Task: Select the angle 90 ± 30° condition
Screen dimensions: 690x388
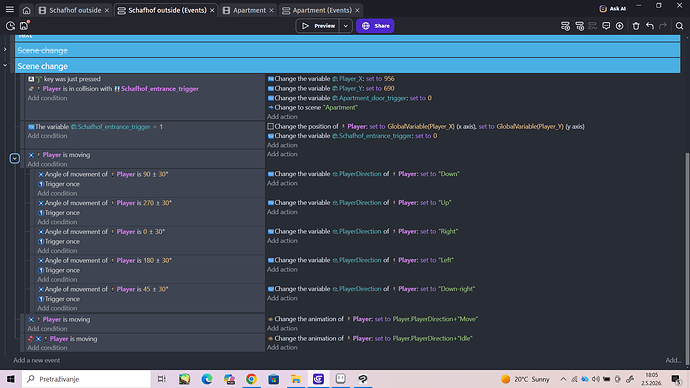Action: click(x=103, y=174)
